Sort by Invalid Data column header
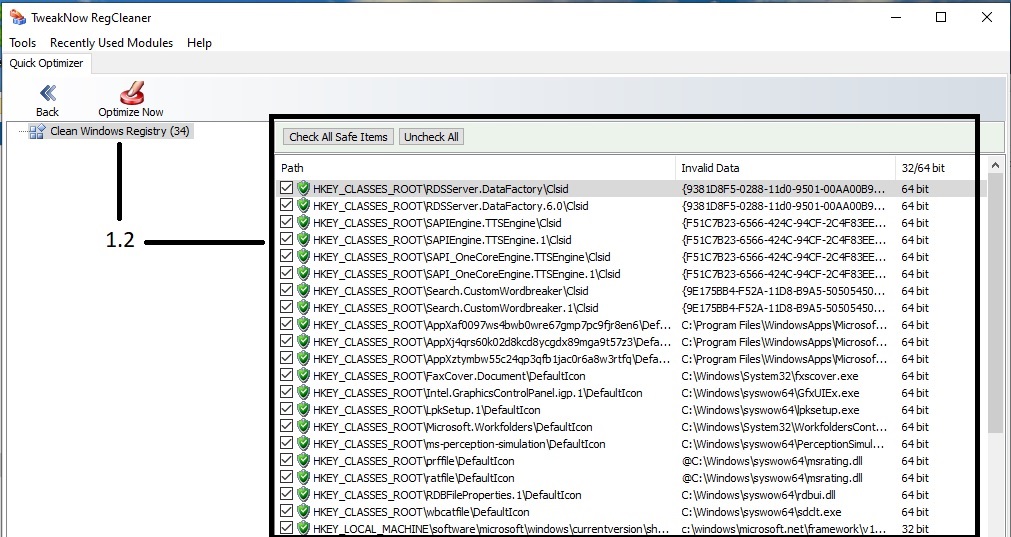 [x=785, y=168]
